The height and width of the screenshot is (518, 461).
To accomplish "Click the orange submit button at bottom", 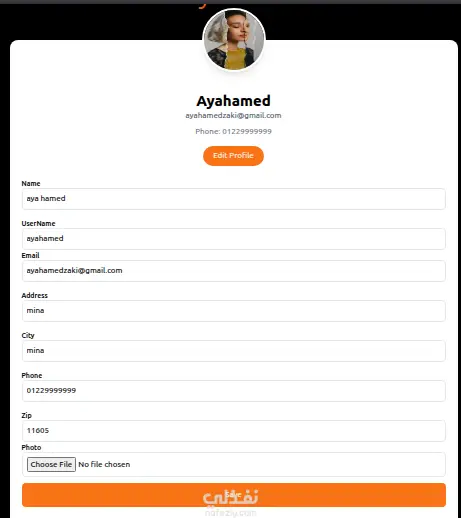I will tap(234, 495).
